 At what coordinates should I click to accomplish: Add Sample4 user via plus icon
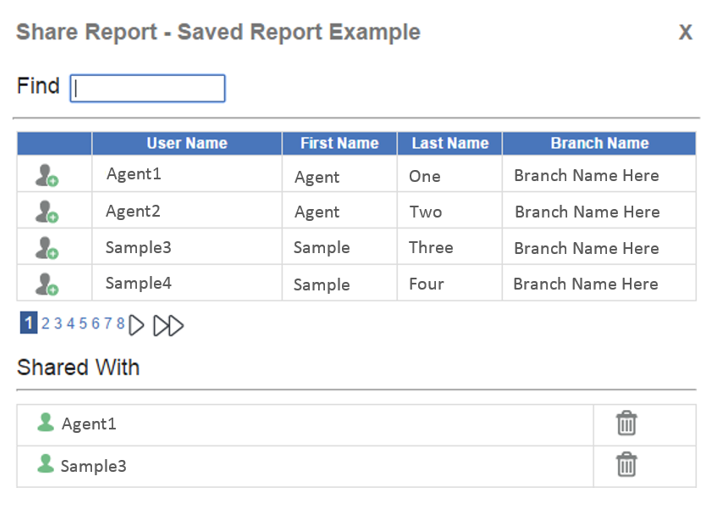(x=47, y=284)
